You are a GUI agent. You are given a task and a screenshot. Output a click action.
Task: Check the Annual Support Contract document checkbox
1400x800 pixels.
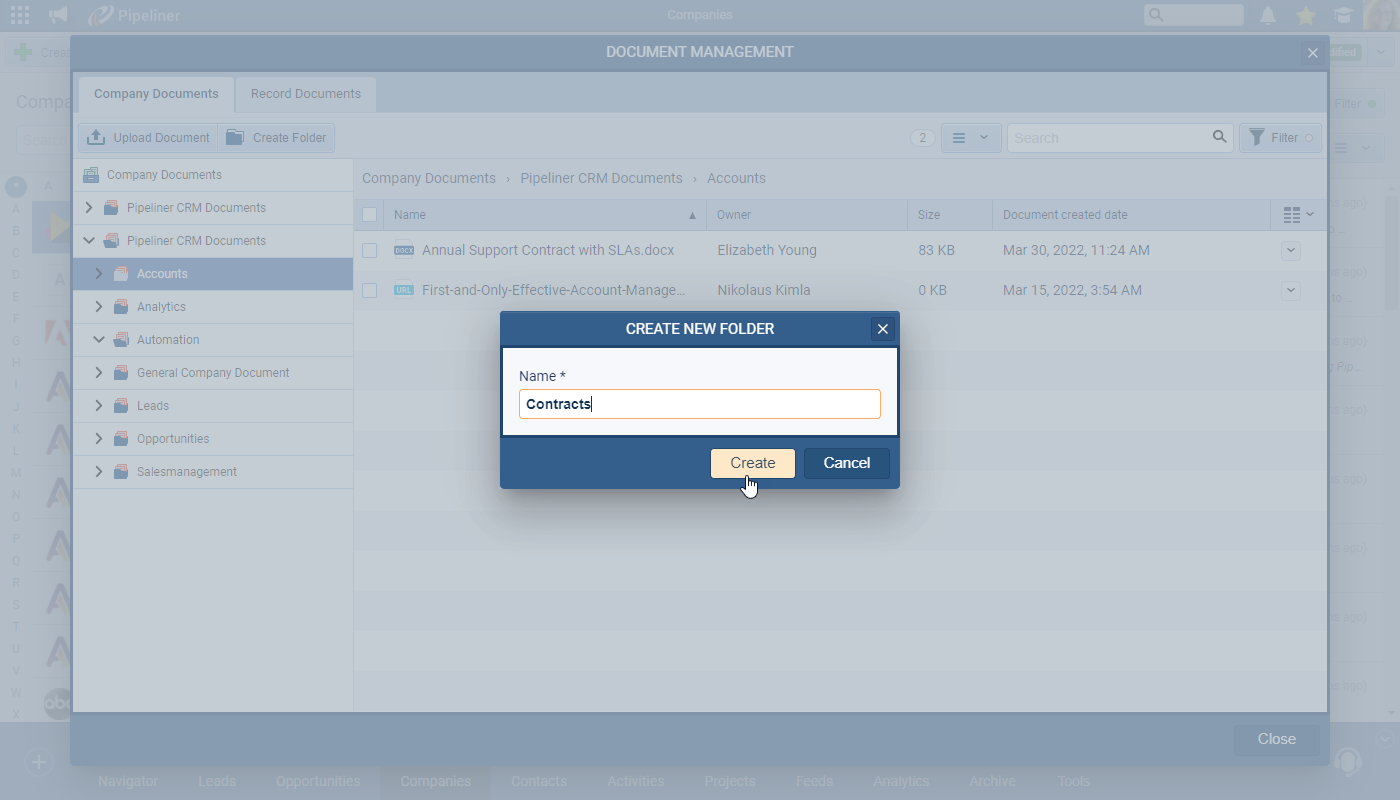pos(370,251)
